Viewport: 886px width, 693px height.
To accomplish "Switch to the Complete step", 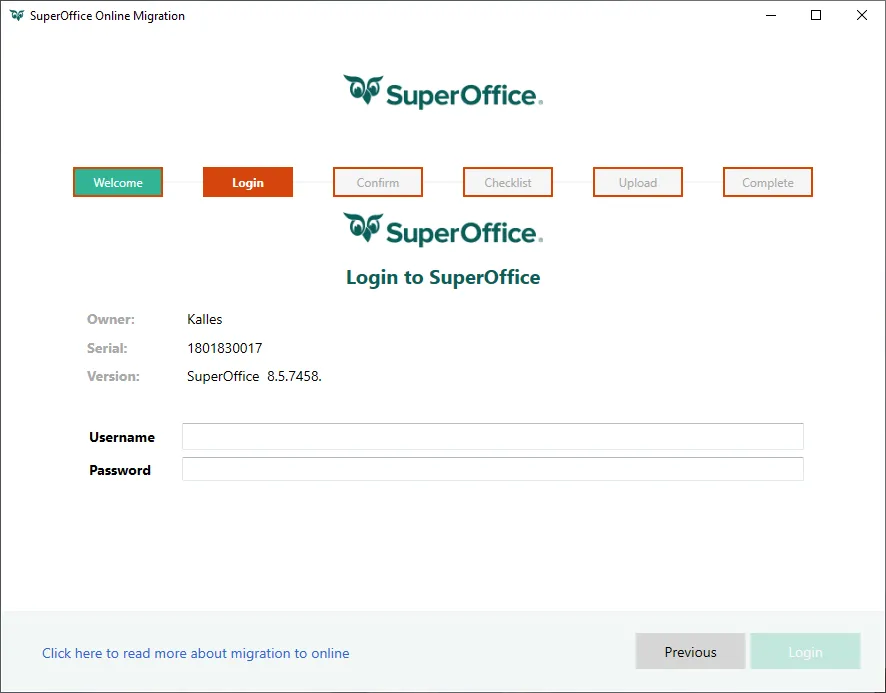I will point(768,182).
